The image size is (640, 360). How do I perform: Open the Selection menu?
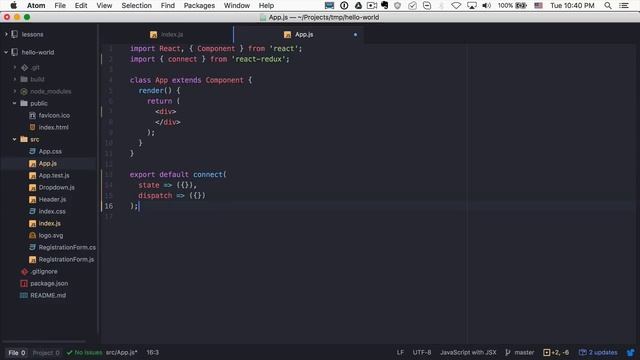point(136,5)
